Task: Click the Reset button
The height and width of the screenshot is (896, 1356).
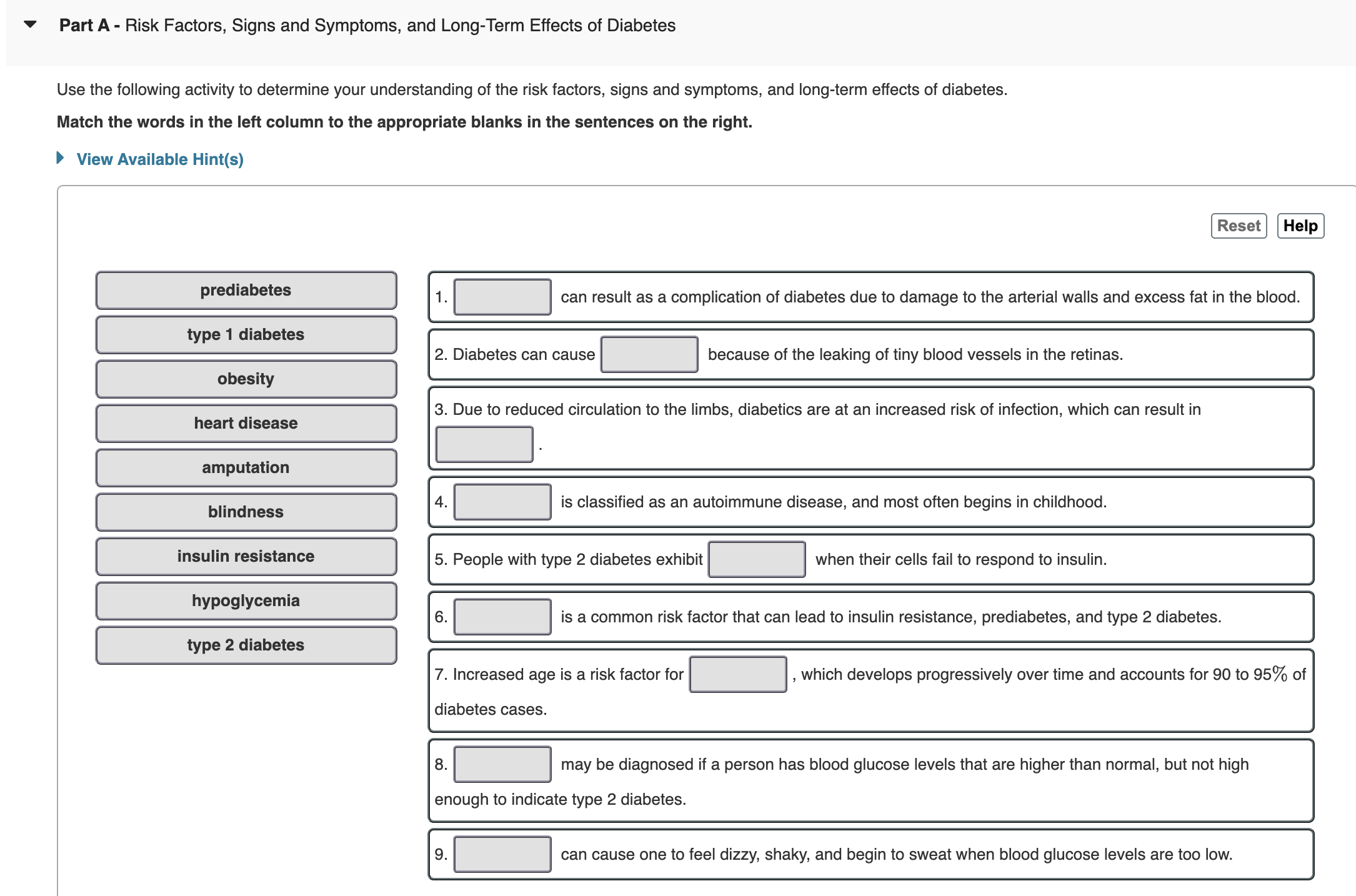Action: point(1238,226)
